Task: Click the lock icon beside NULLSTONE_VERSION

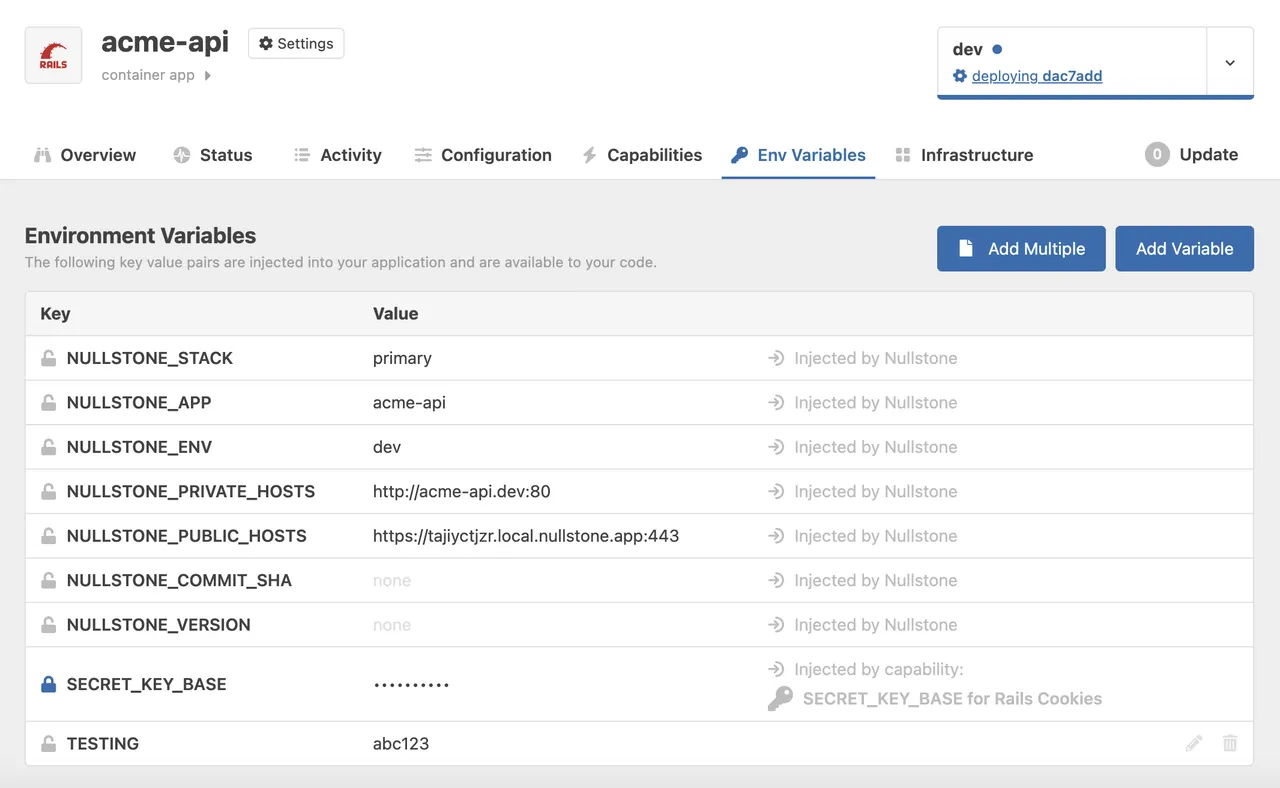Action: coord(48,625)
